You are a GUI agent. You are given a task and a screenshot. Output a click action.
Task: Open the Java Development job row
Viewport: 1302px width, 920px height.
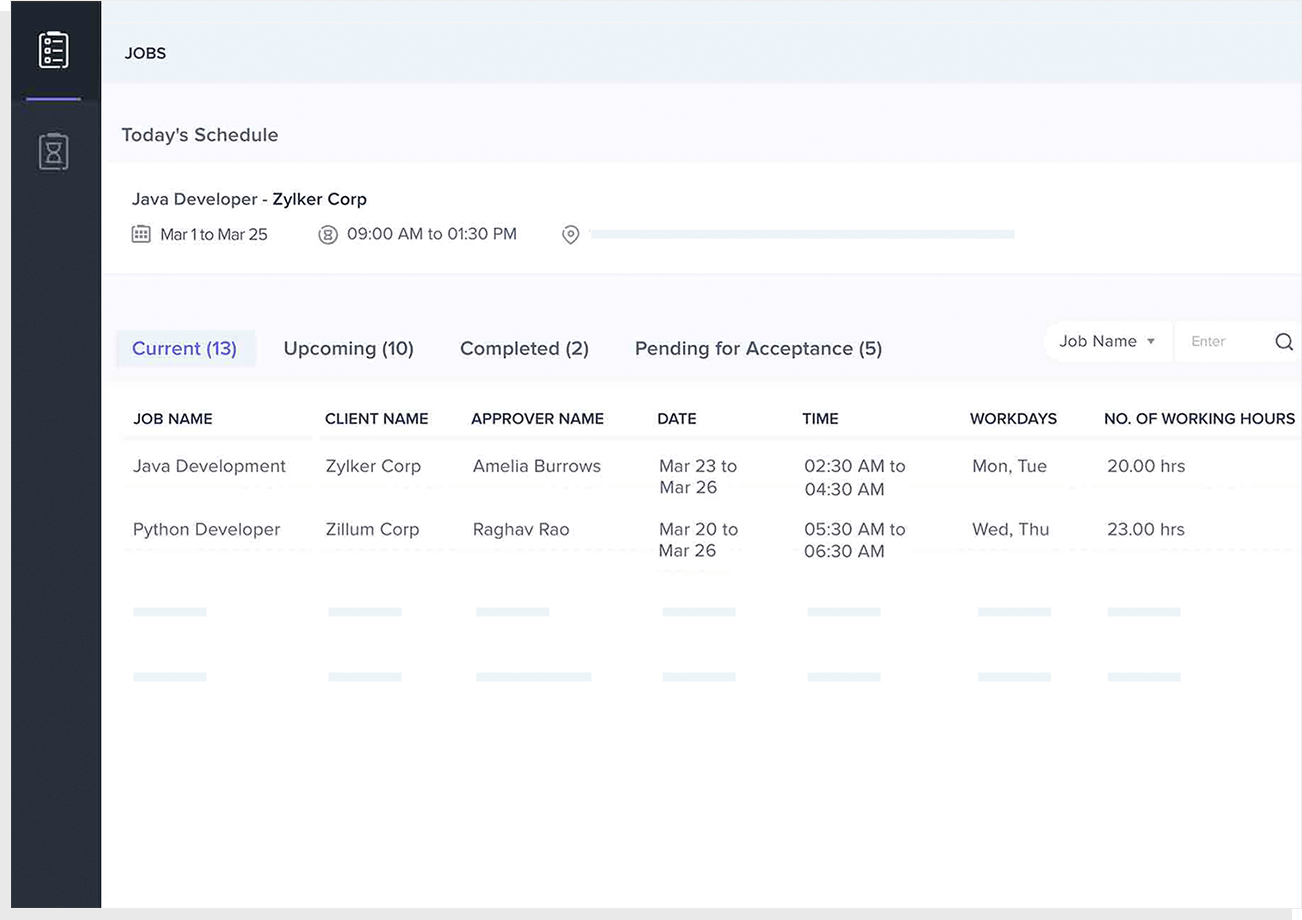click(209, 466)
